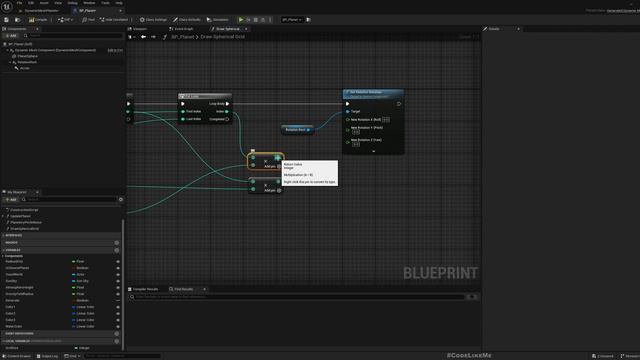Click the Add button in Components panel

[11, 36]
